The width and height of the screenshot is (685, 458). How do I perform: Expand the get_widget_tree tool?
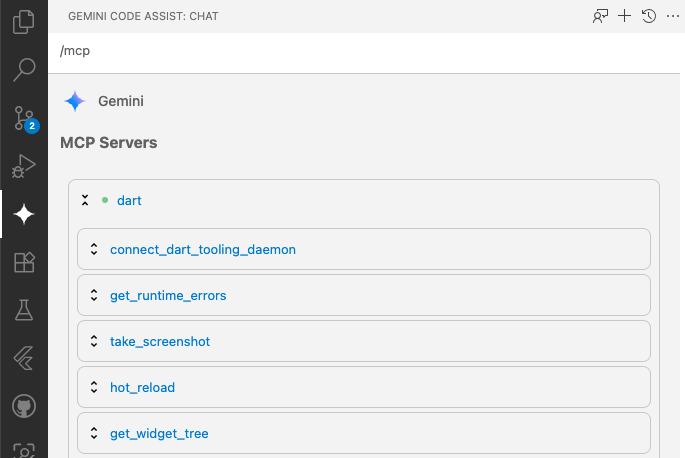click(94, 433)
